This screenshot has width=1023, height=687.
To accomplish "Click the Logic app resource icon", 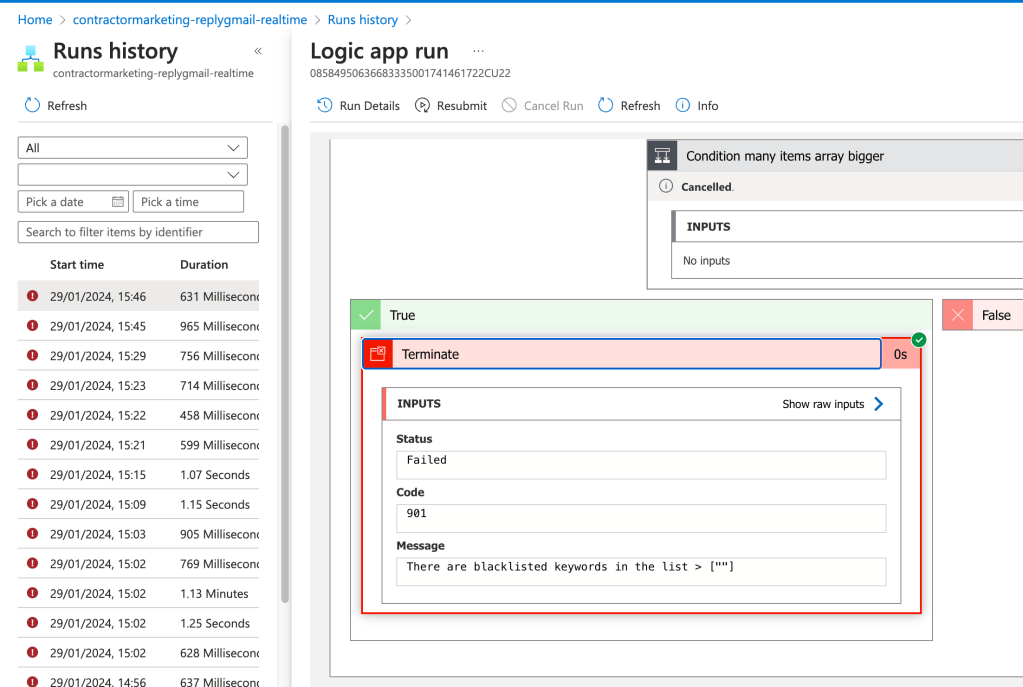I will [31, 58].
